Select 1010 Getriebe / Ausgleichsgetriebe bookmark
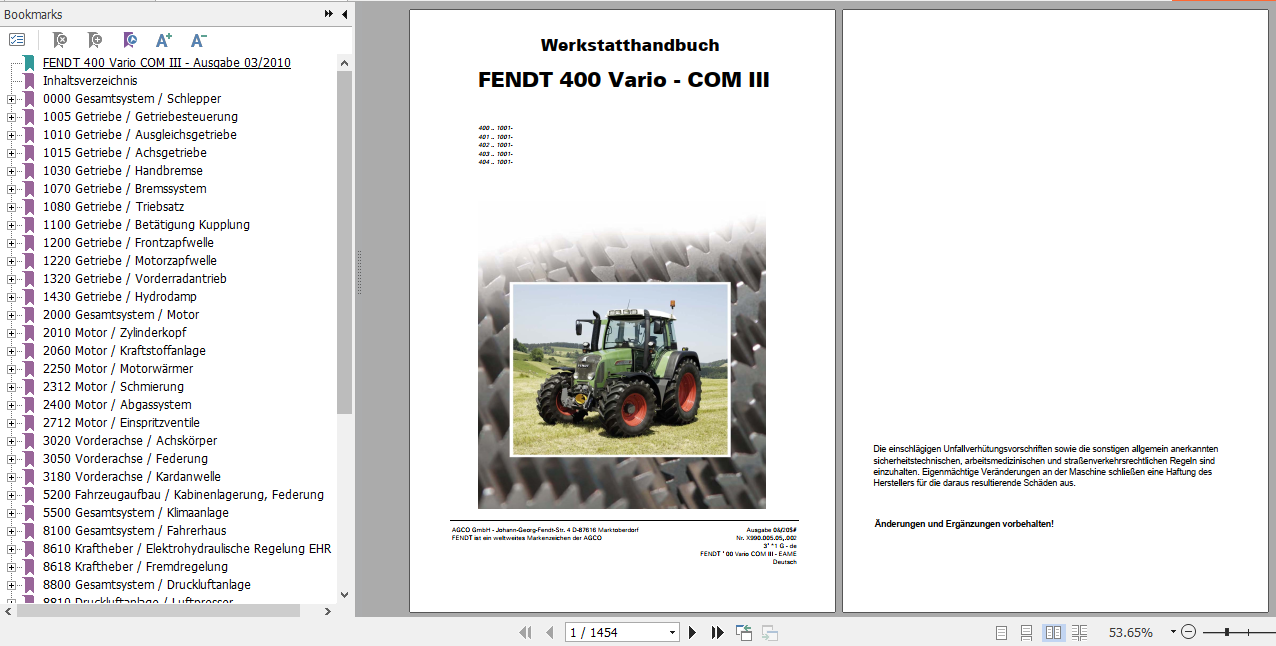The image size is (1276, 646). pyautogui.click(x=139, y=134)
